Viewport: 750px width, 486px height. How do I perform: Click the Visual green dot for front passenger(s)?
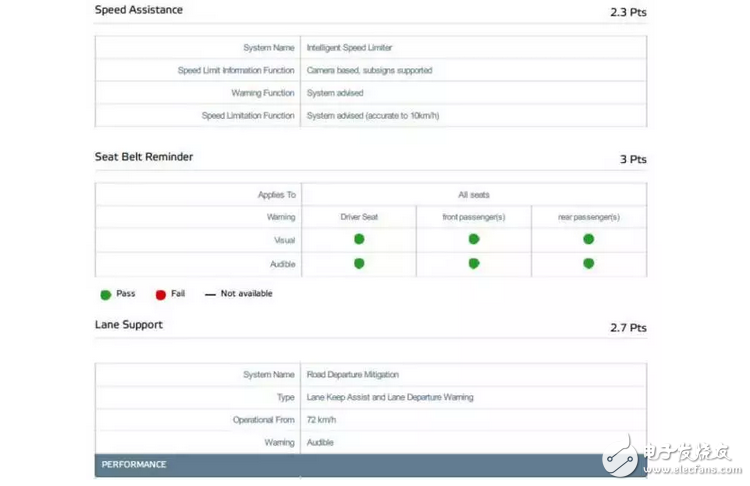(474, 239)
